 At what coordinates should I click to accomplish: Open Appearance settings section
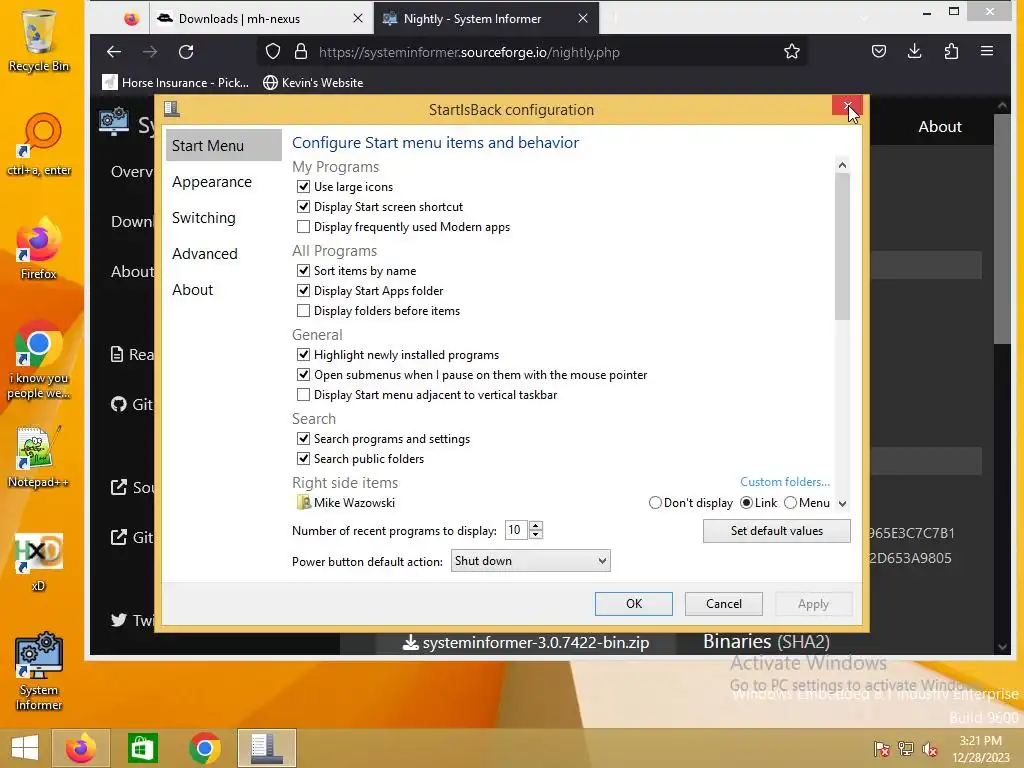212,182
